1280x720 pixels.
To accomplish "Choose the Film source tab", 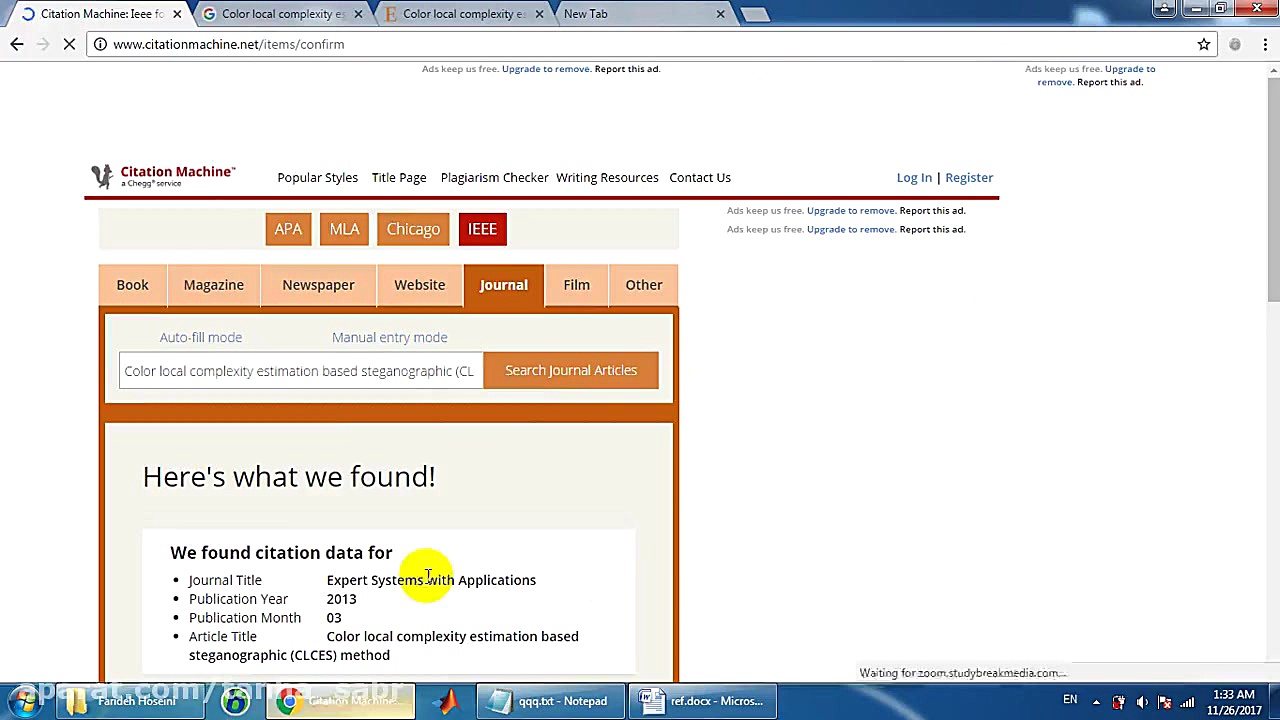I will [576, 285].
